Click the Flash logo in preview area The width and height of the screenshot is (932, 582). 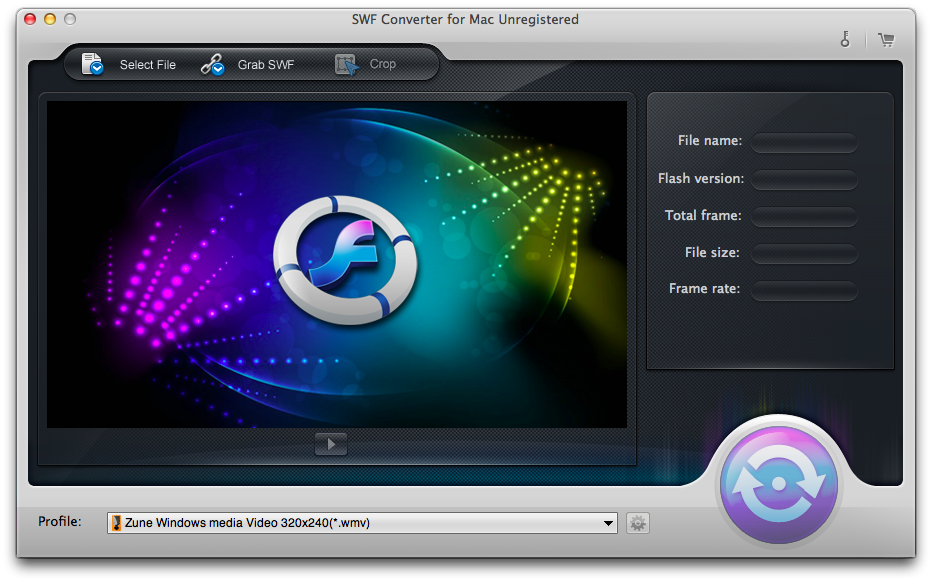[345, 260]
